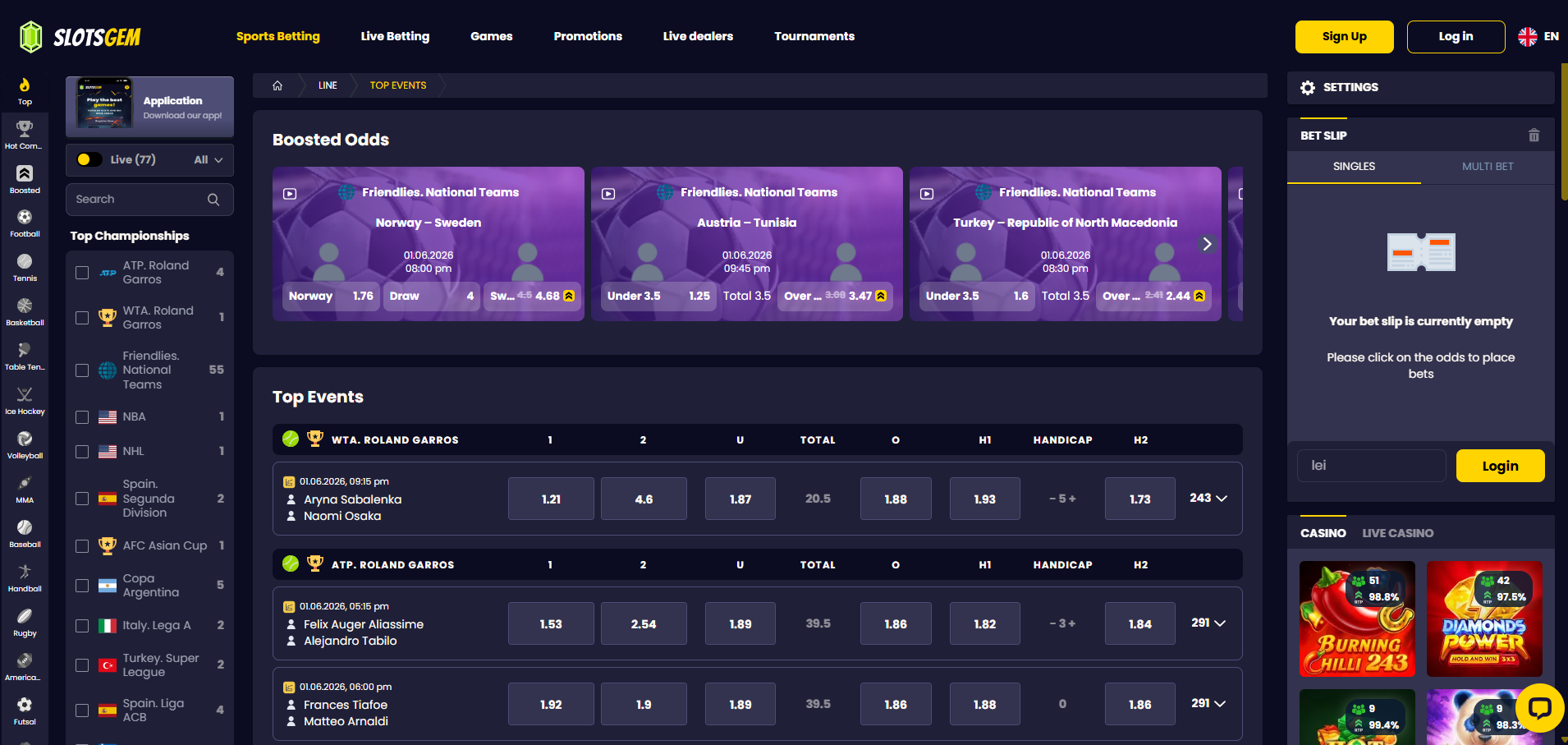This screenshot has width=1568, height=745.
Task: Select odds 1.21 for Aryna Sabalenka
Action: (x=551, y=499)
